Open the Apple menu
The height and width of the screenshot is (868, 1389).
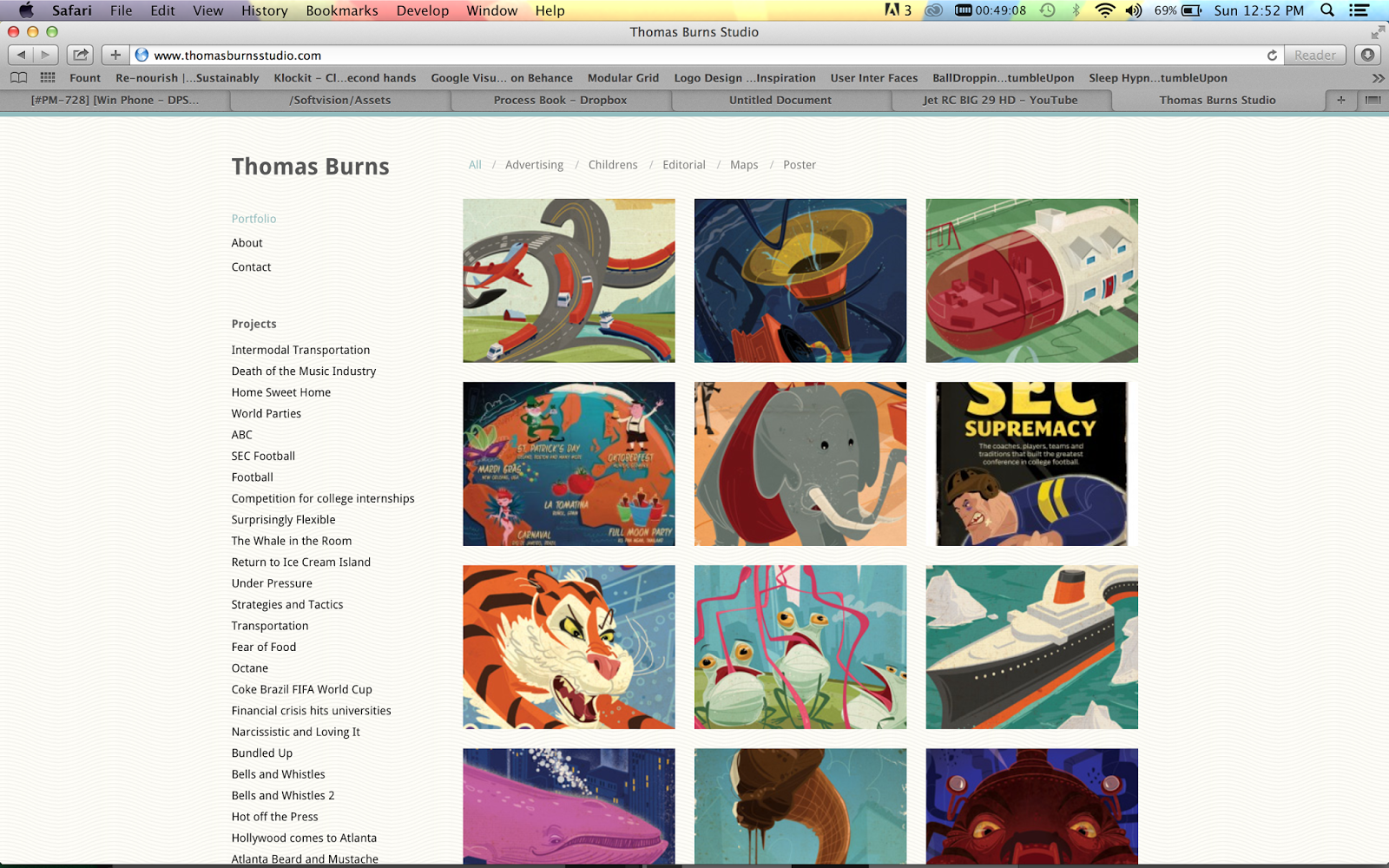click(26, 10)
